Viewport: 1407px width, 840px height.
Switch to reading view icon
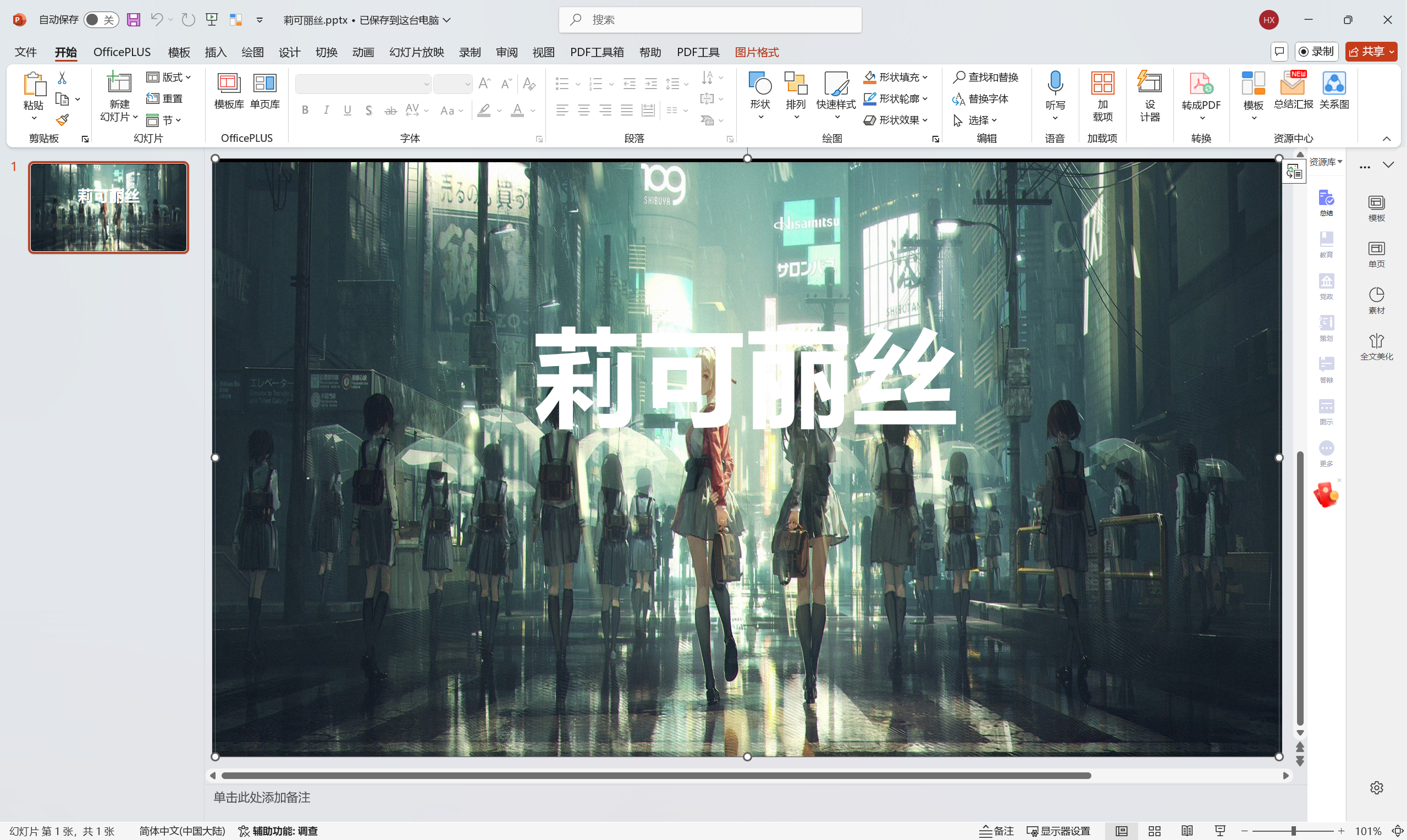[x=1188, y=831]
